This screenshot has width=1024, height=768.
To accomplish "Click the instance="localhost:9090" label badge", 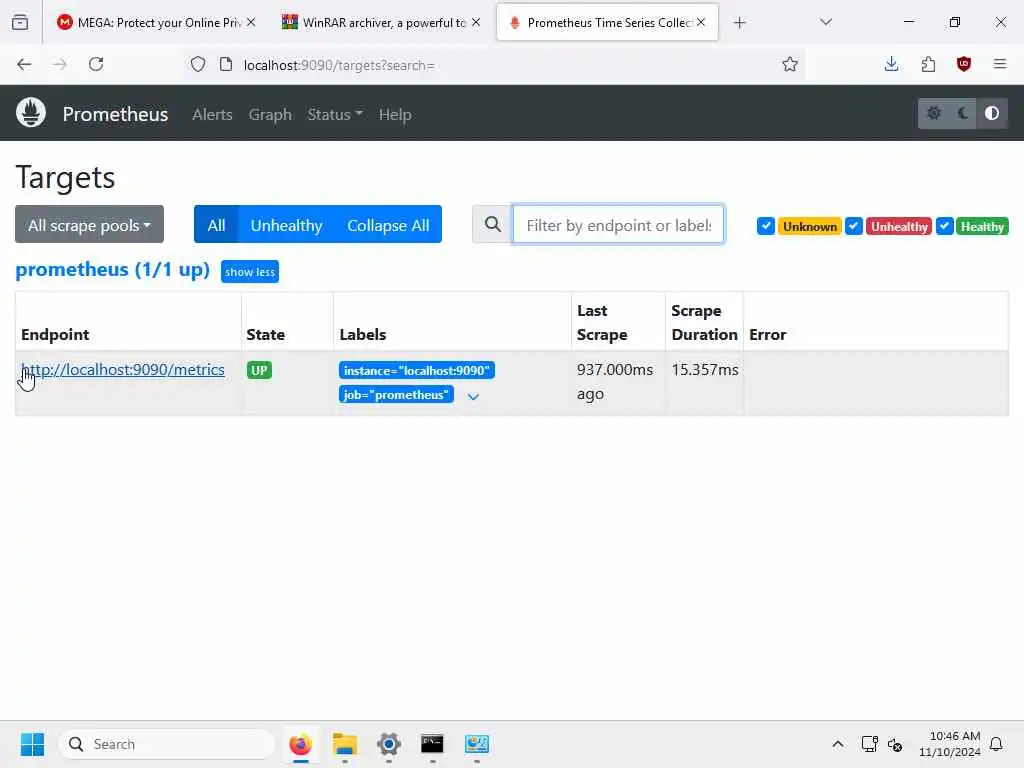I will tap(417, 370).
